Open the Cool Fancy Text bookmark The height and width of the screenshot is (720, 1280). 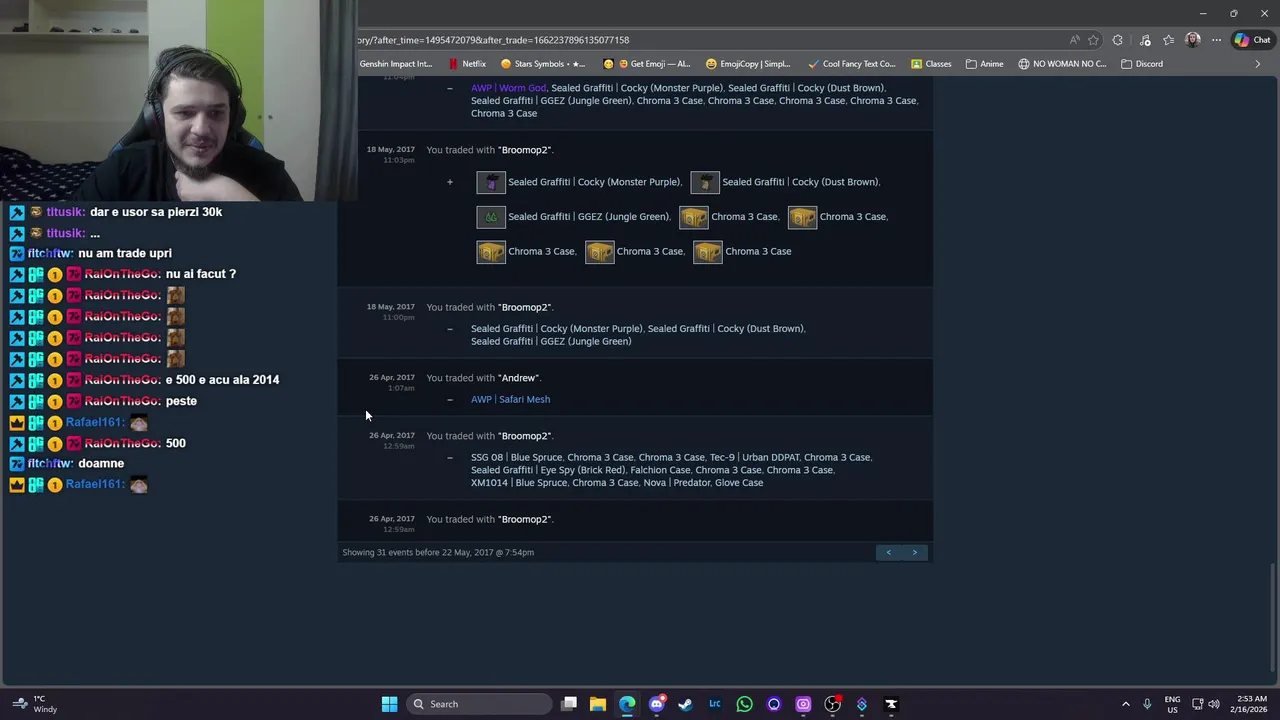pos(852,64)
